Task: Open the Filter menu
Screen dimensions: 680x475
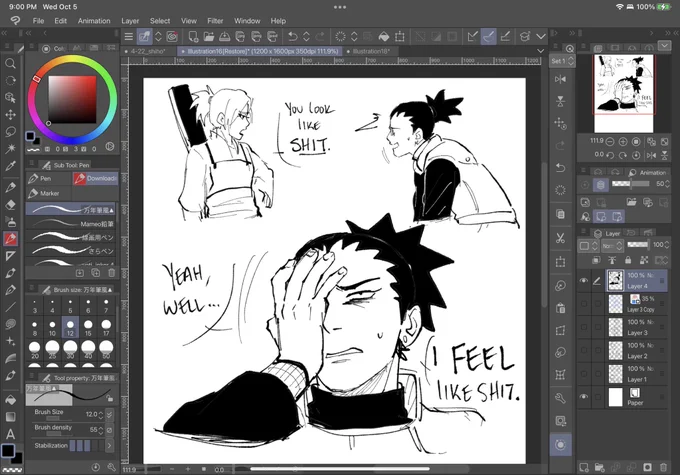Action: click(215, 21)
